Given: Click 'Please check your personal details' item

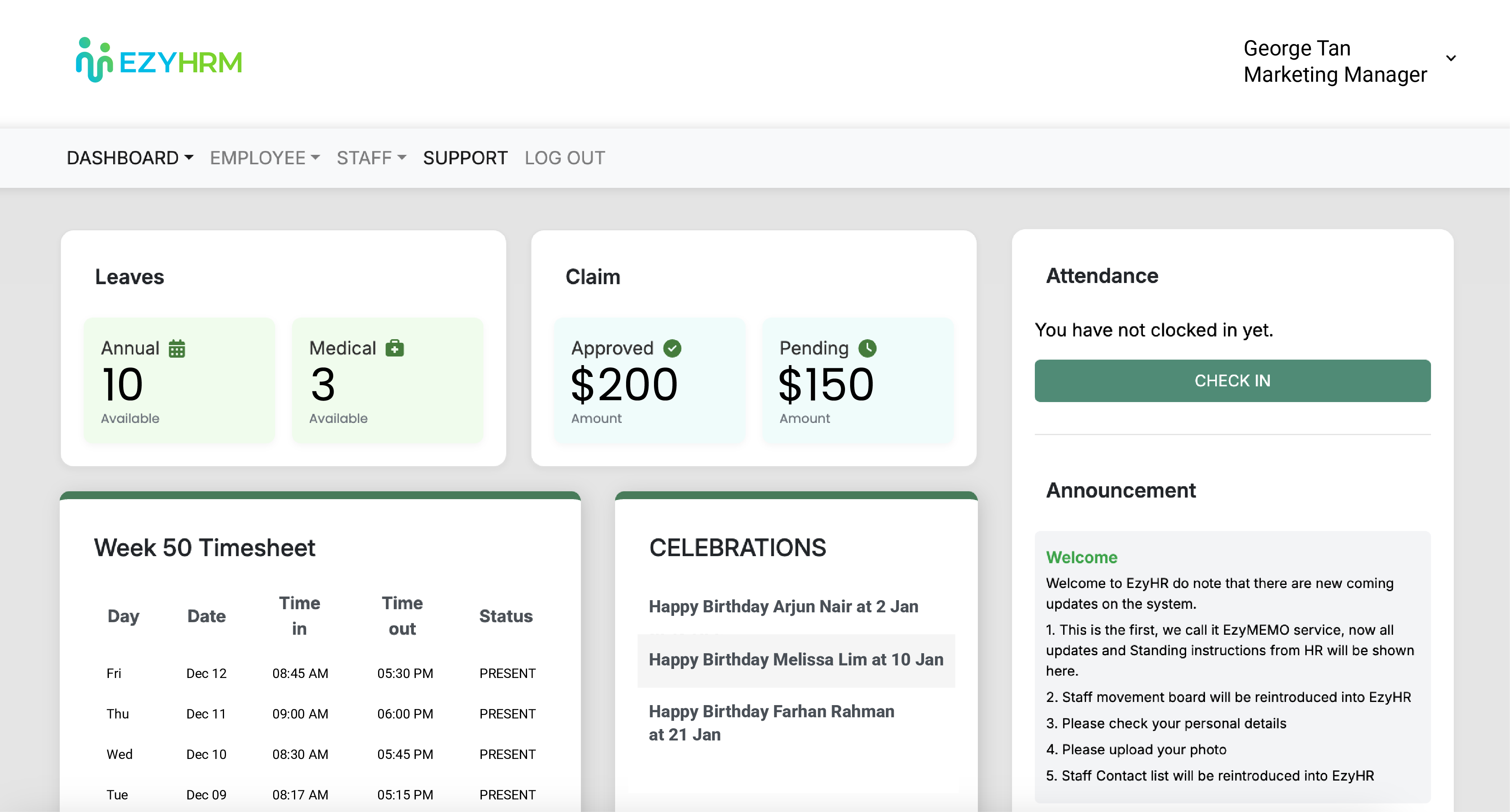Looking at the screenshot, I should [1166, 724].
